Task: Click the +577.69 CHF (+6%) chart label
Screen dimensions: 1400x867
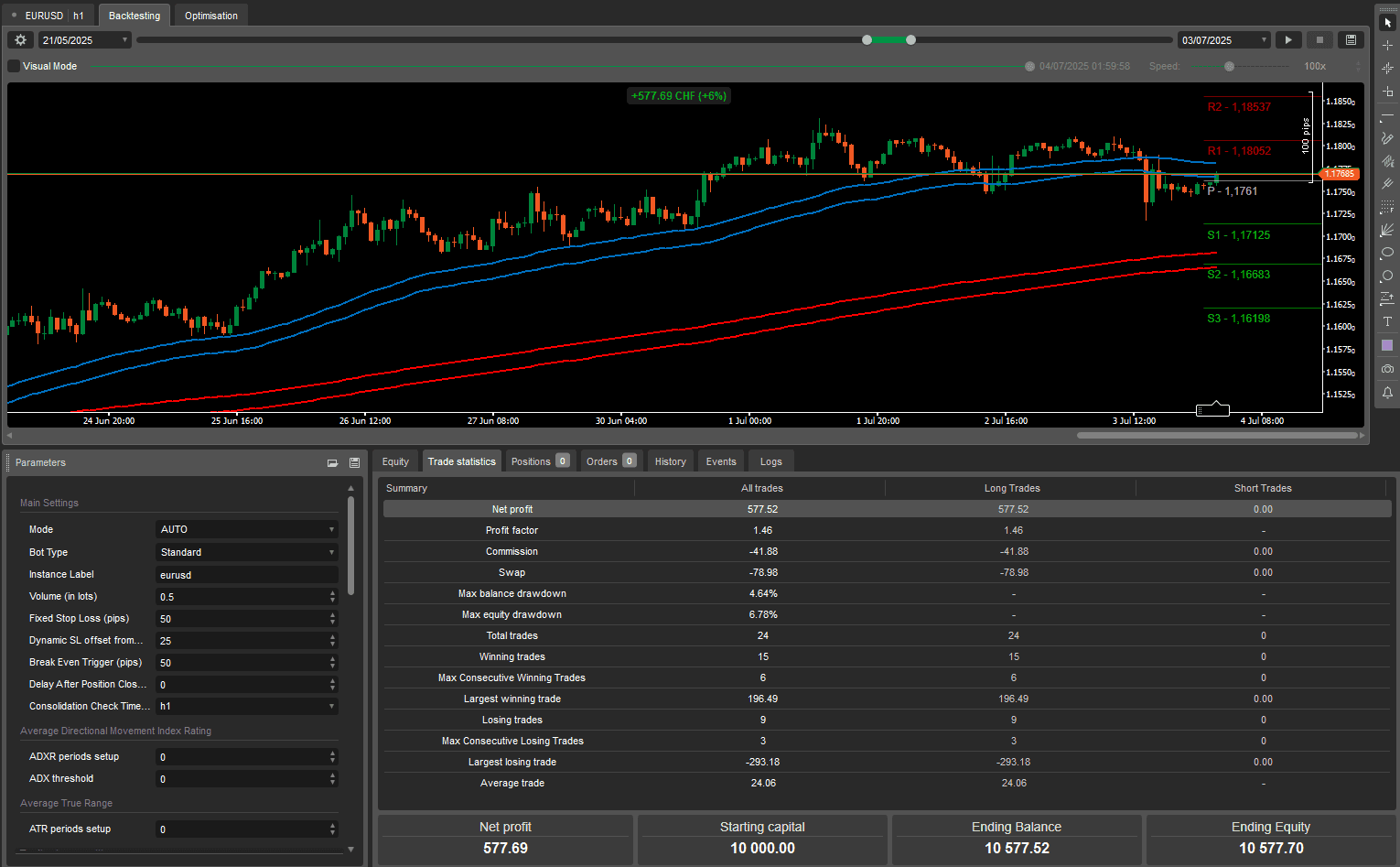Action: coord(678,96)
